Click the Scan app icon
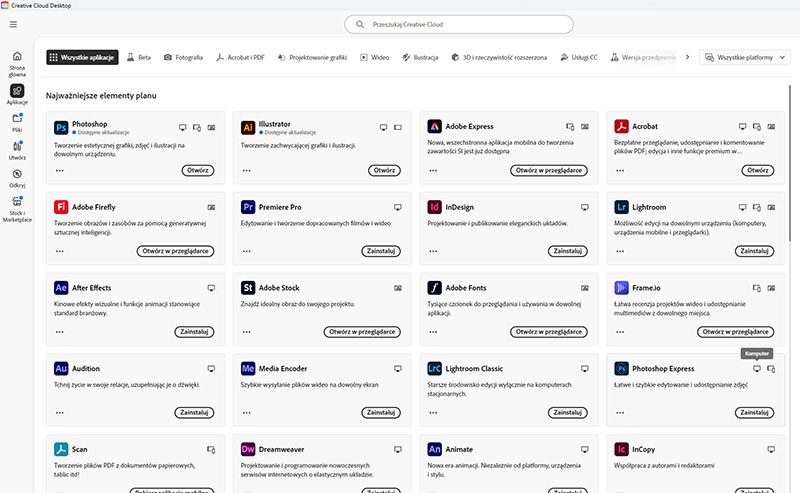This screenshot has width=800, height=493. 61,449
